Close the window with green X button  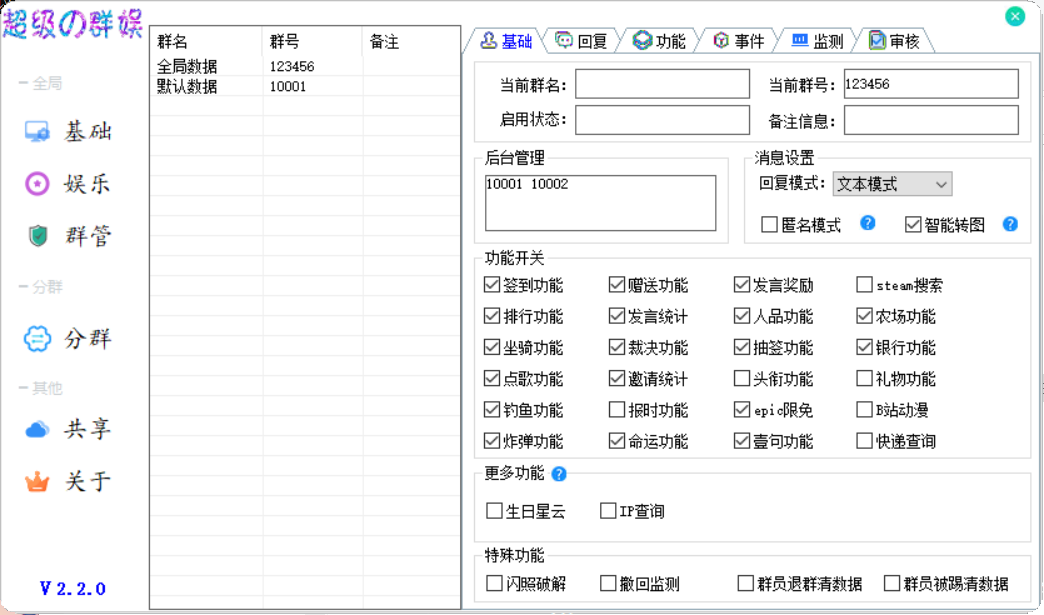tap(1015, 17)
